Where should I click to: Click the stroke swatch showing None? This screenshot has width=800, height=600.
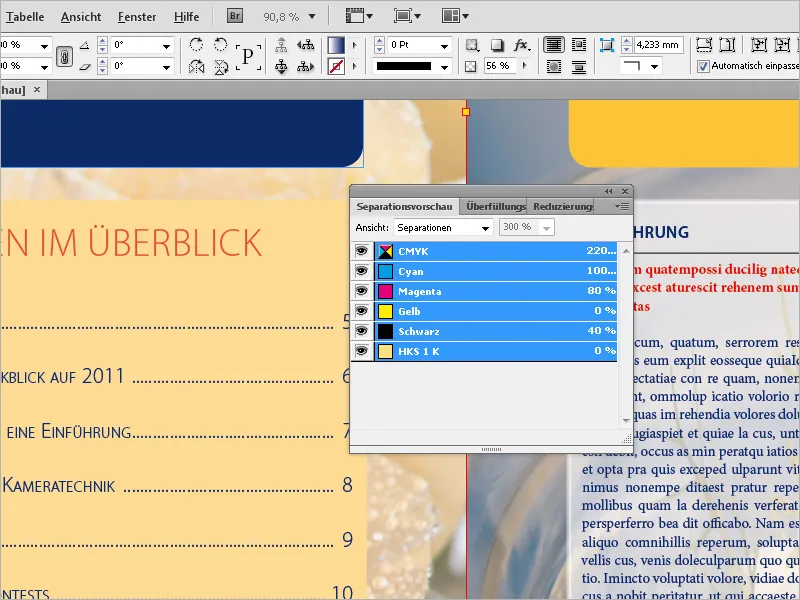(x=336, y=66)
